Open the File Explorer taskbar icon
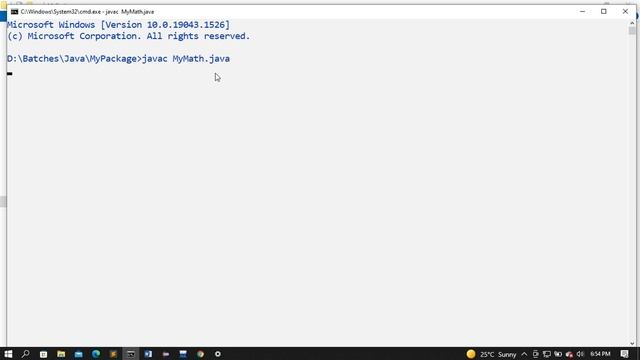The image size is (640, 360). point(61,354)
